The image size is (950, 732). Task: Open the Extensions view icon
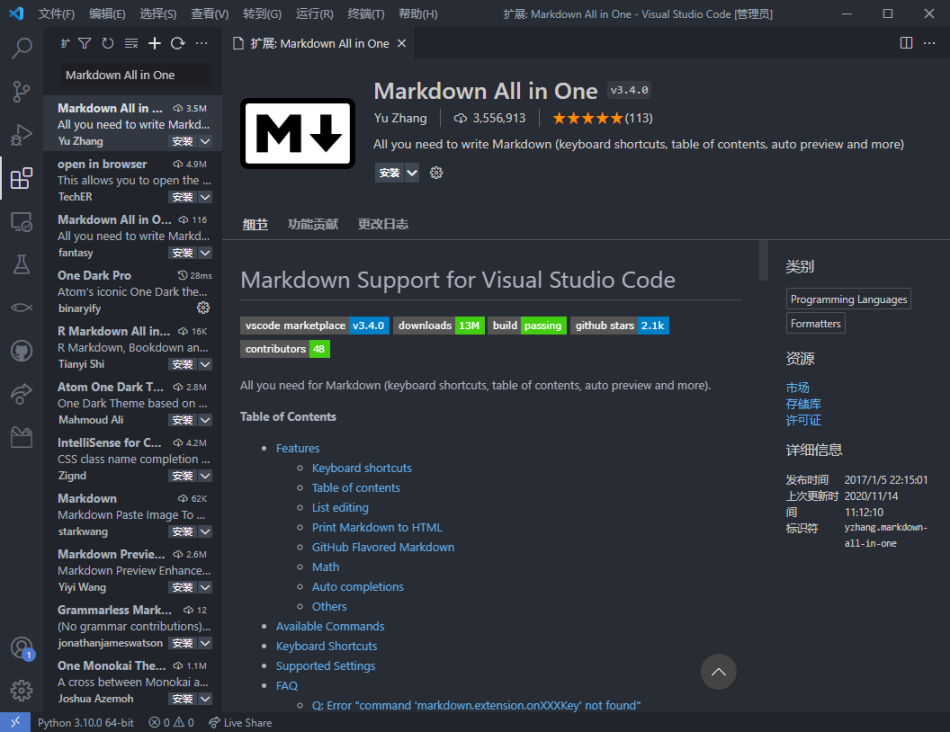click(21, 178)
